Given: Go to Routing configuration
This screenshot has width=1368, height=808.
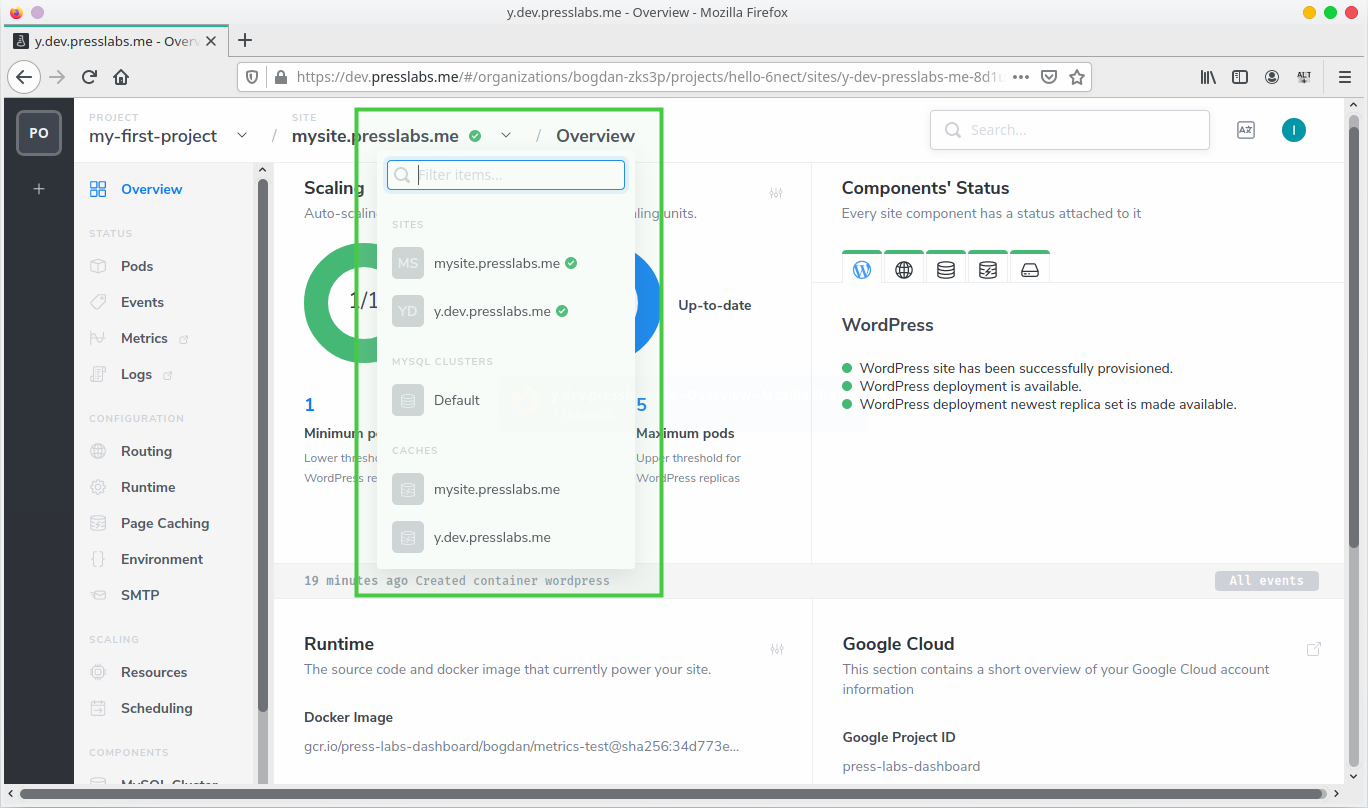Looking at the screenshot, I should [130, 451].
